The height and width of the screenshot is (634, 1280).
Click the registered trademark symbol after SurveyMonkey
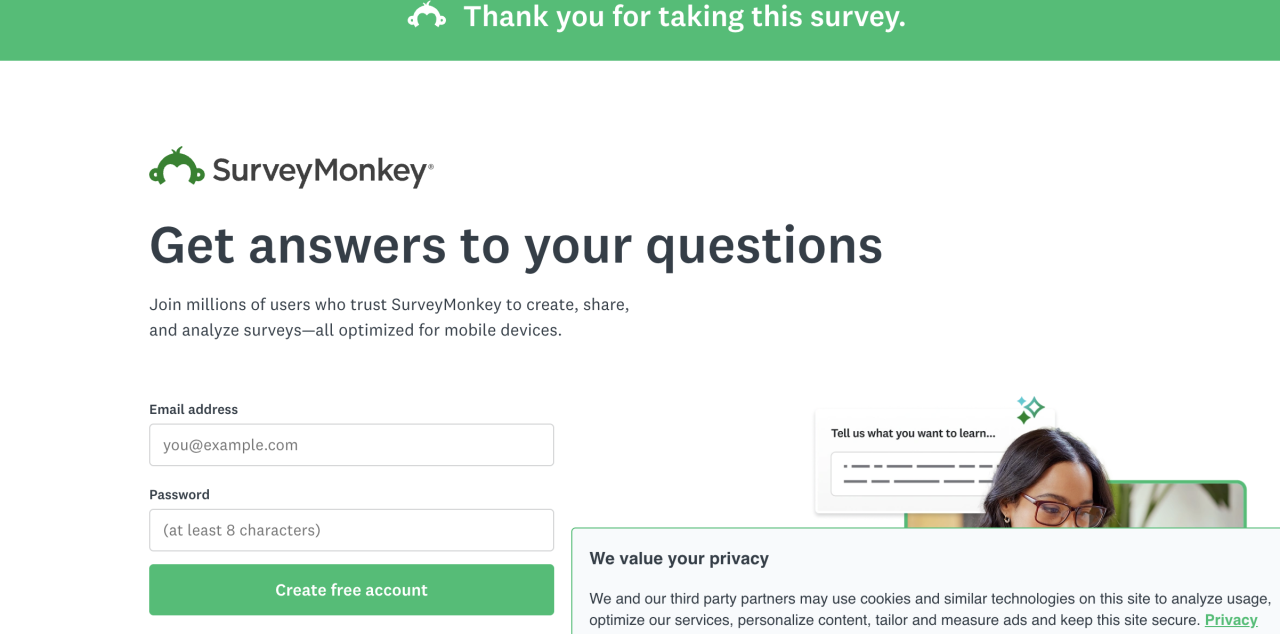431,165
